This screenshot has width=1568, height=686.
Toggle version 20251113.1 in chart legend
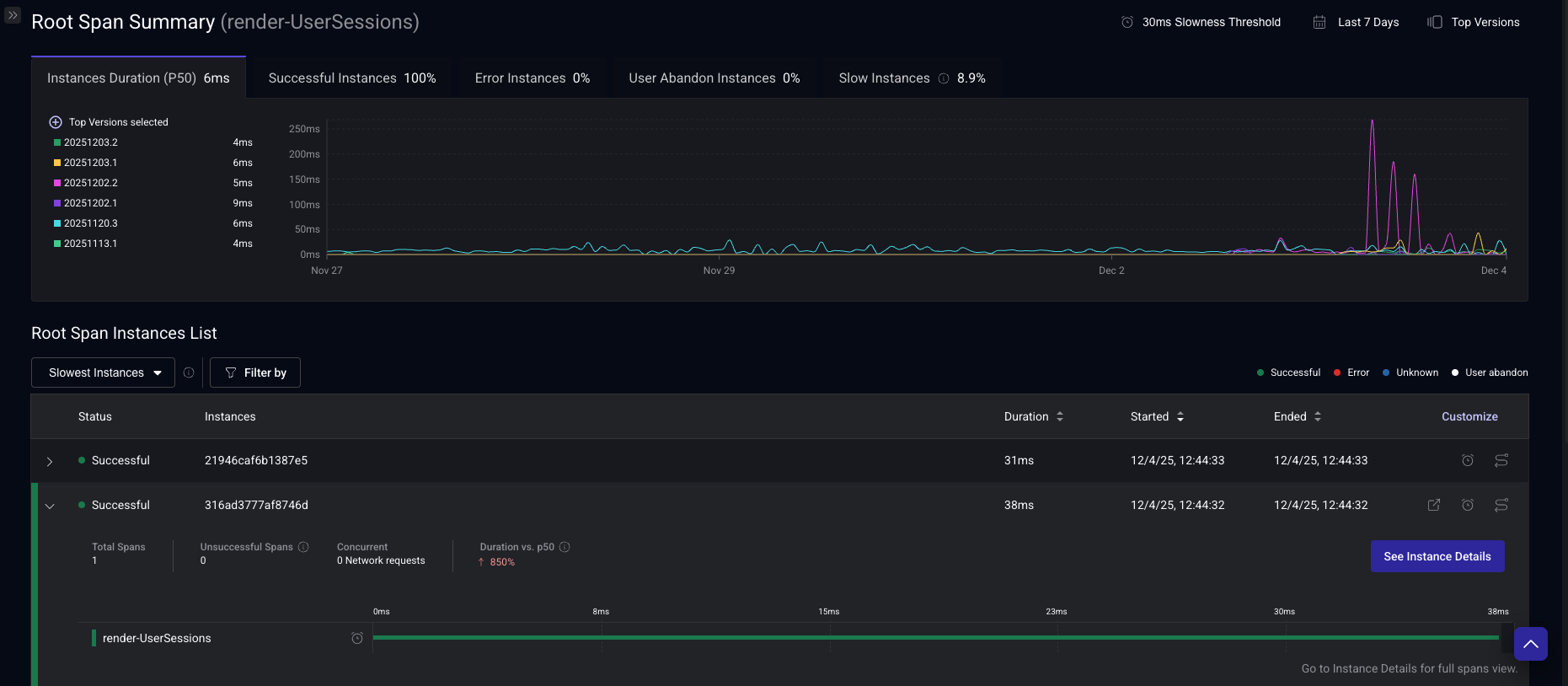90,244
